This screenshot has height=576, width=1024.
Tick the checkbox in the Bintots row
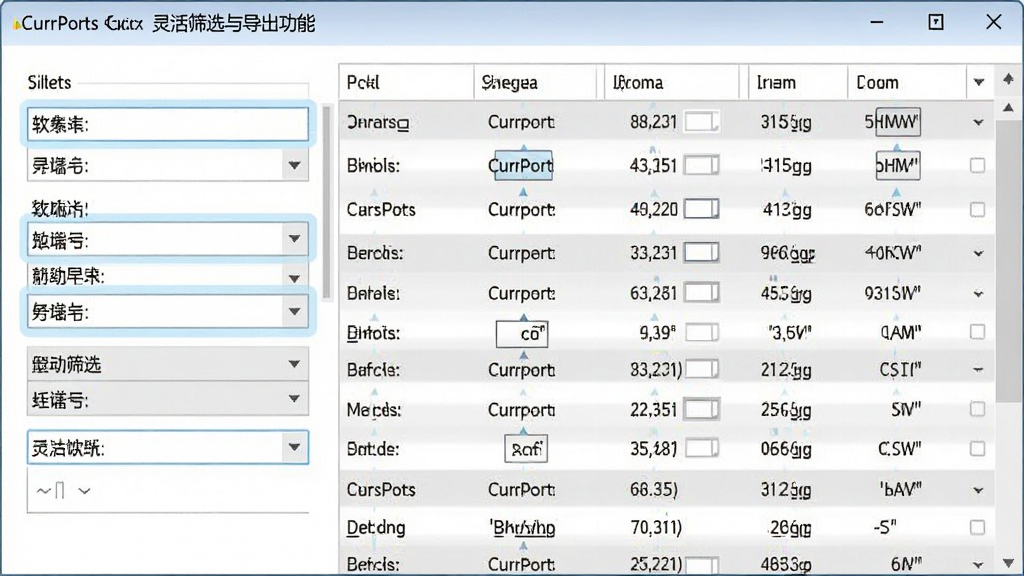(978, 332)
